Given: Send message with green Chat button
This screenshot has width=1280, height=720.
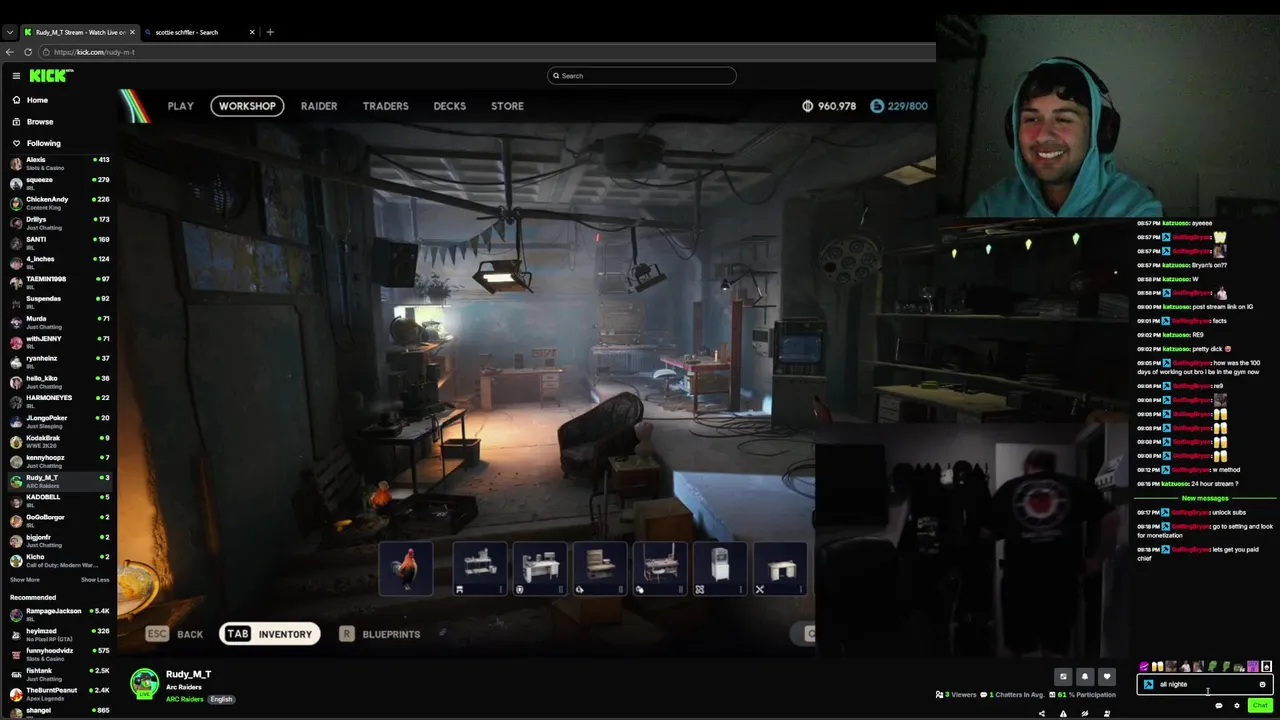Looking at the screenshot, I should coord(1259,706).
